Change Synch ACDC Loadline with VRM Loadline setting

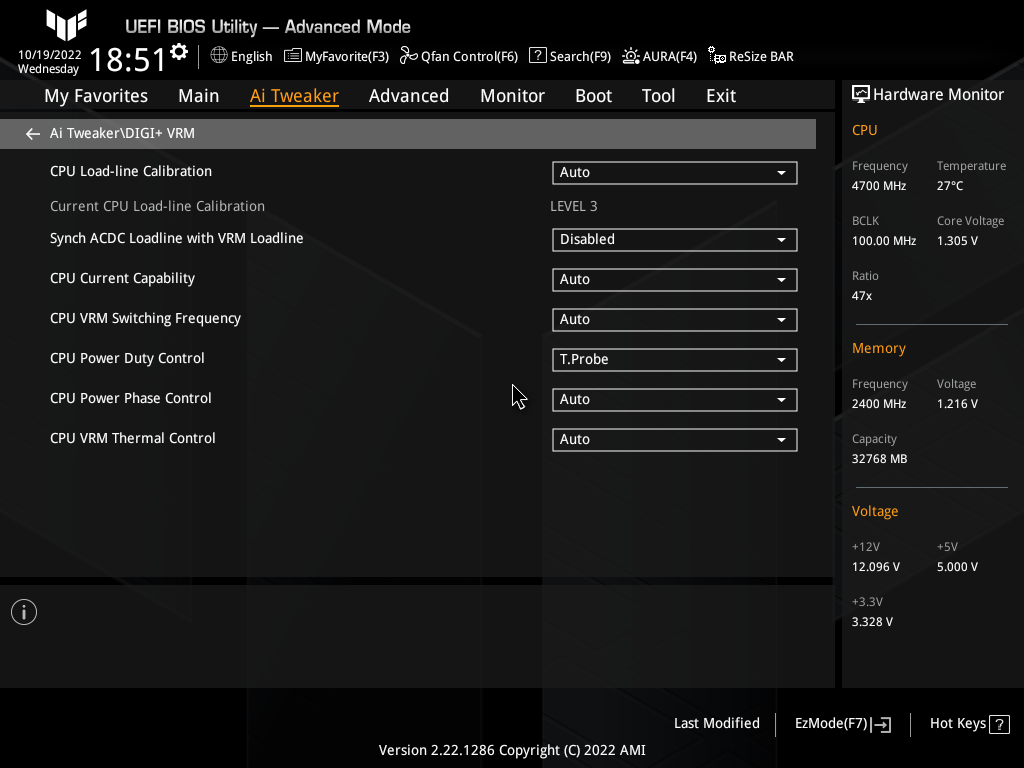tap(674, 239)
